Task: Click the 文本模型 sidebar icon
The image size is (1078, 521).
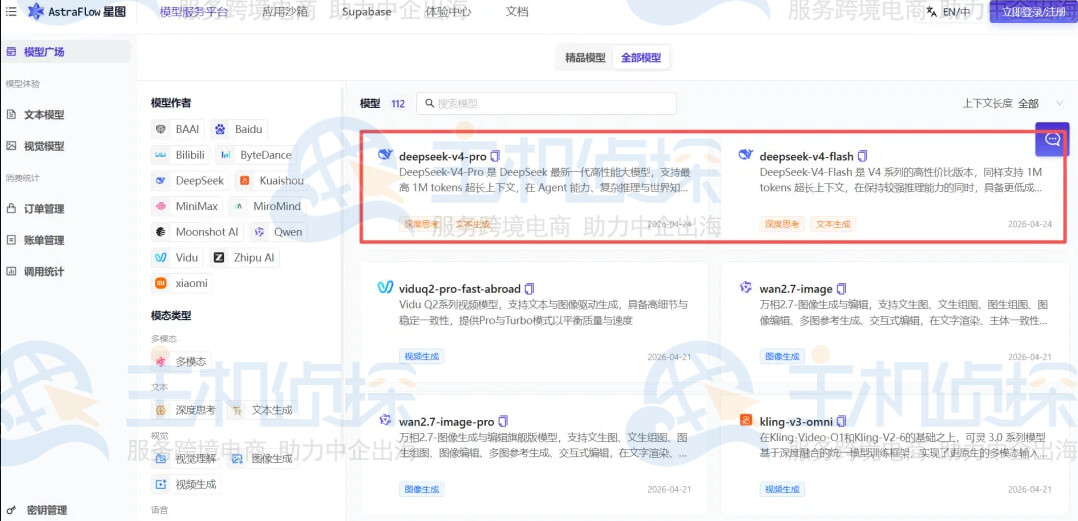Action: click(x=11, y=114)
